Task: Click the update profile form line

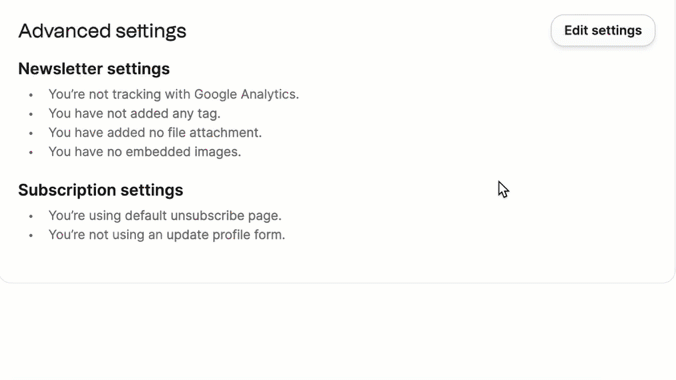Action: pyautogui.click(x=166, y=235)
